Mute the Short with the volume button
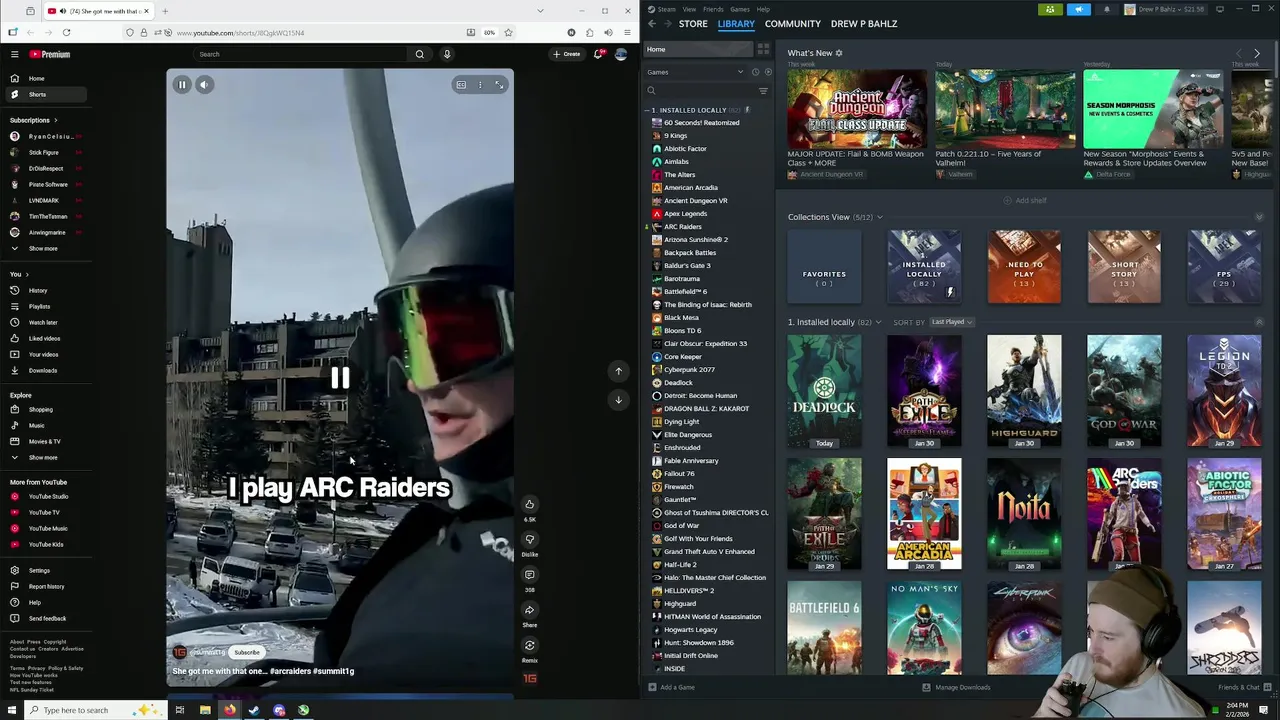The image size is (1280, 720). click(204, 85)
